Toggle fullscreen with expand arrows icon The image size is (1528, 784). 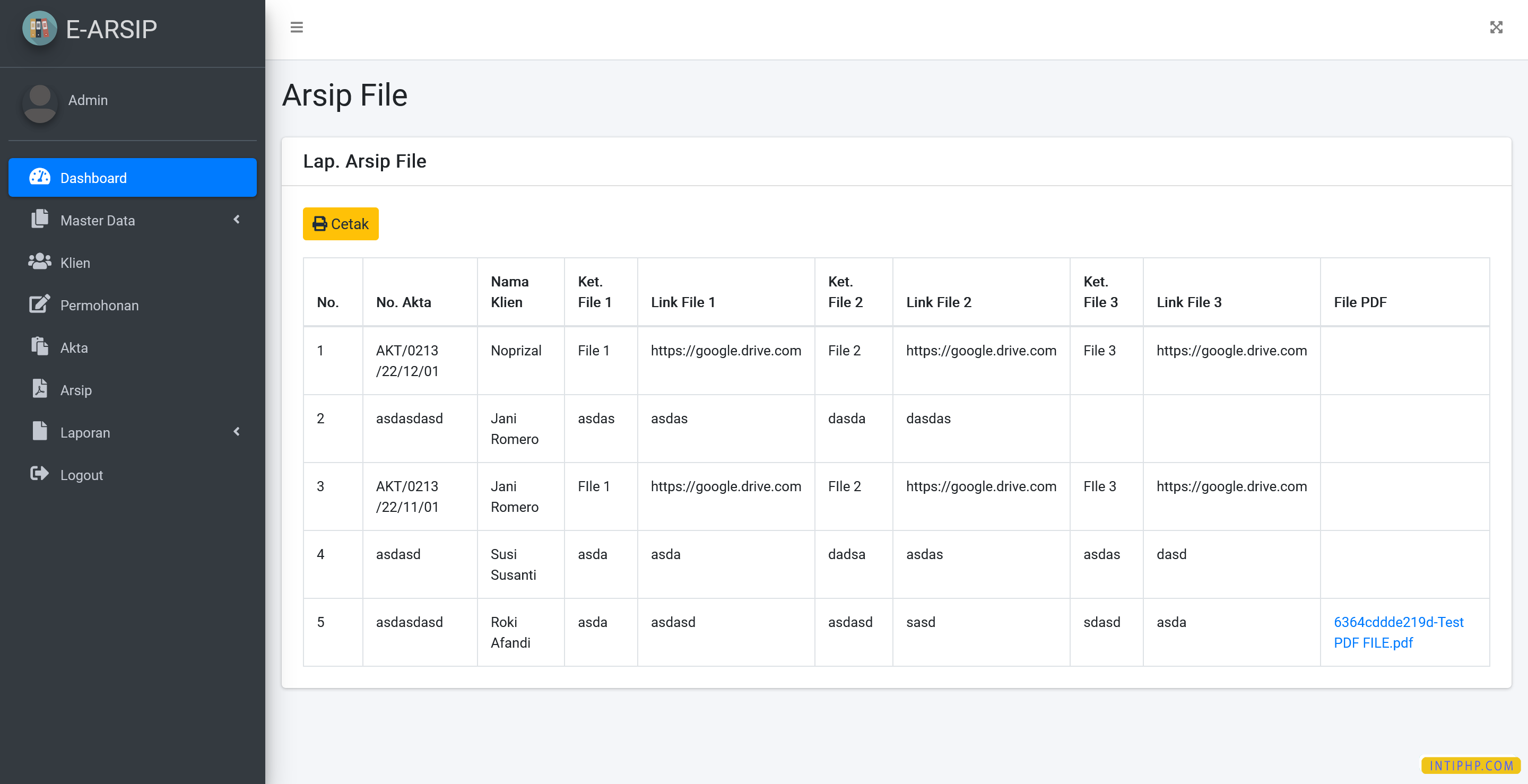pyautogui.click(x=1496, y=27)
